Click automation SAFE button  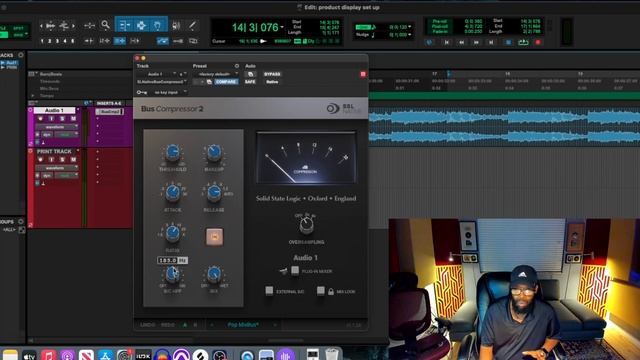pyautogui.click(x=250, y=82)
